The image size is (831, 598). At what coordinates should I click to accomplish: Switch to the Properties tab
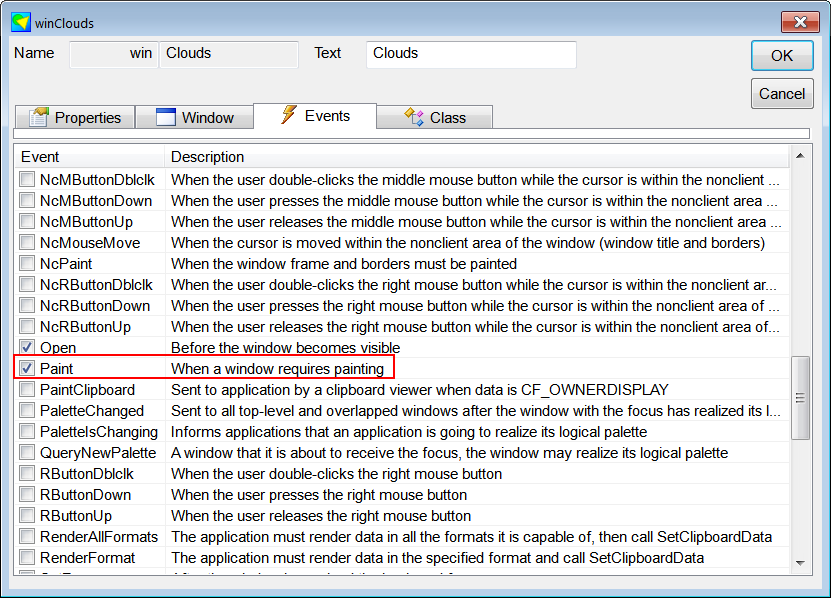pyautogui.click(x=75, y=117)
